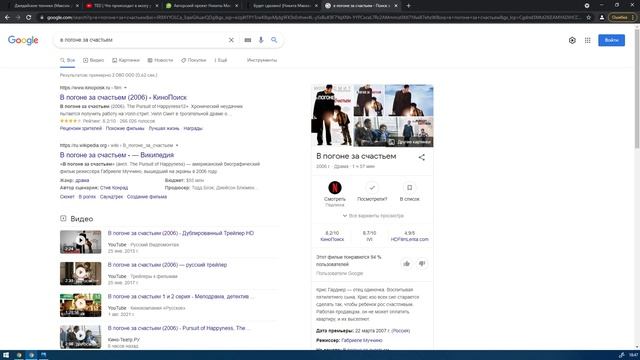This screenshot has width=640, height=360.
Task: Close the active Google search tab
Action: pyautogui.click(x=396, y=6)
